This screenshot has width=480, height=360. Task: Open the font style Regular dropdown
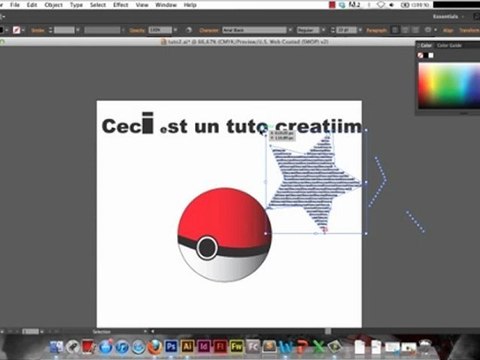[323, 30]
